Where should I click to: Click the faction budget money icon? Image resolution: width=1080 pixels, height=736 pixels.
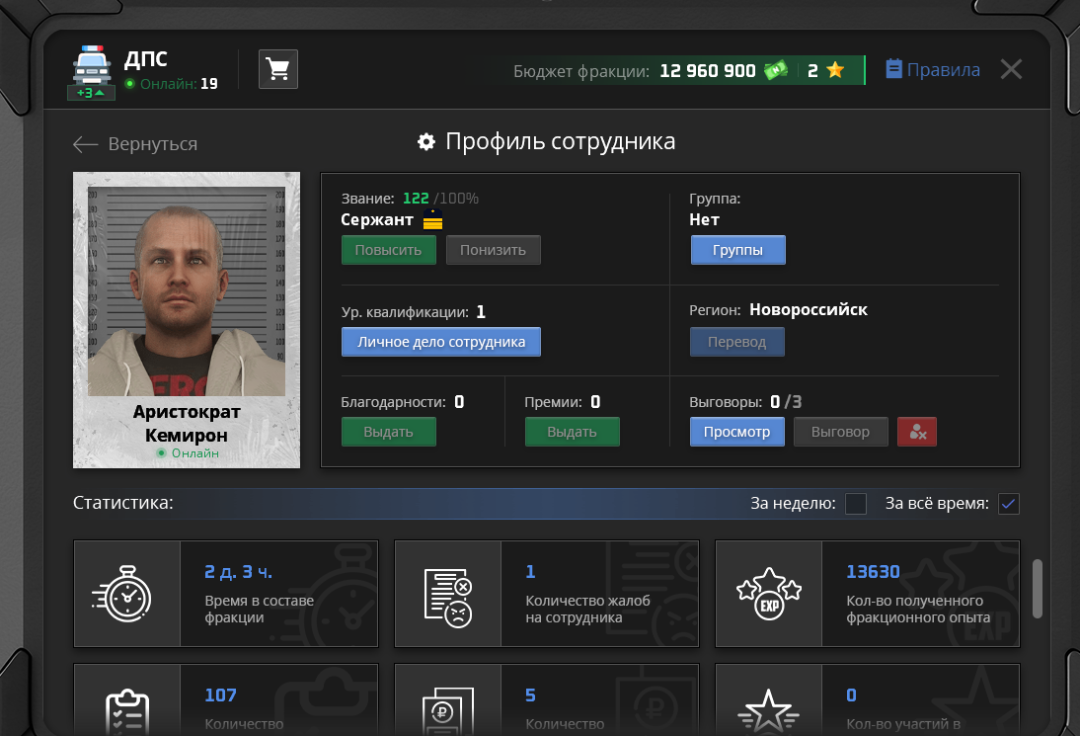pyautogui.click(x=776, y=70)
